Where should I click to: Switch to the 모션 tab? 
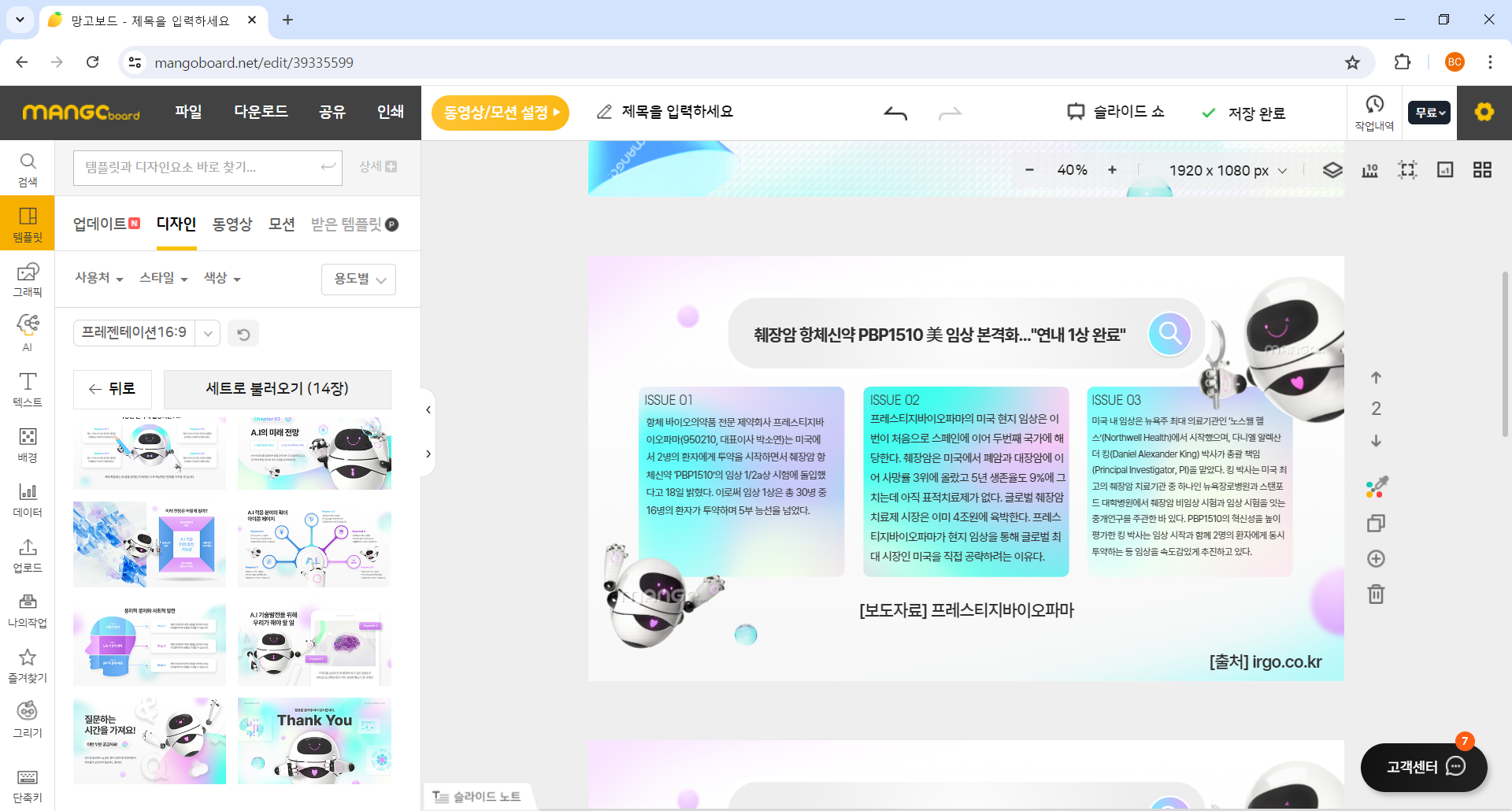click(281, 224)
